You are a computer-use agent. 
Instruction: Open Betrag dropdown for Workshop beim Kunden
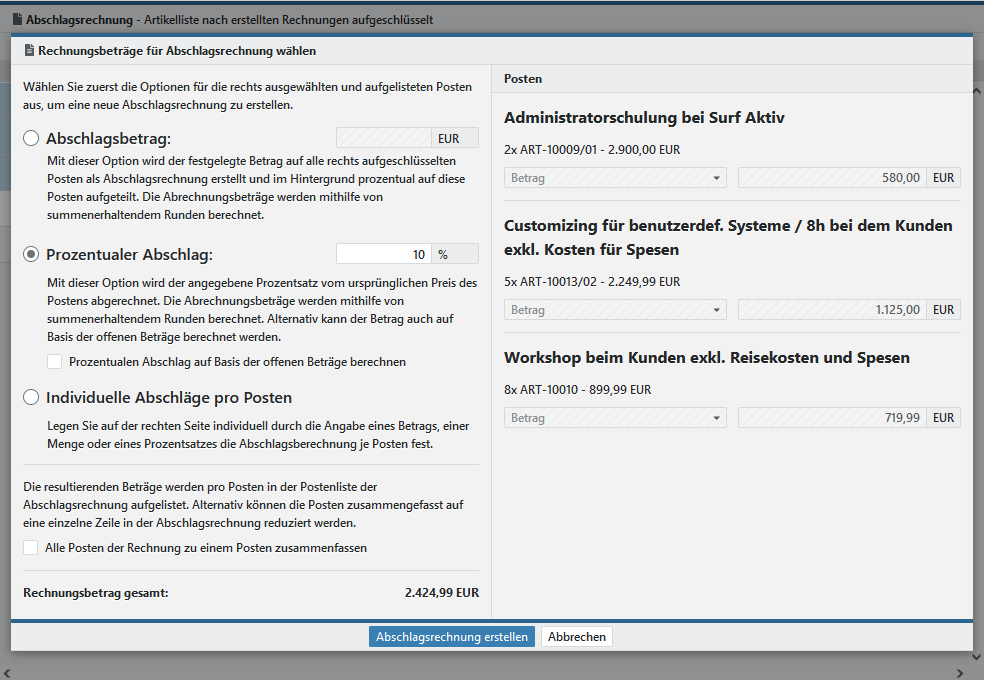point(614,418)
